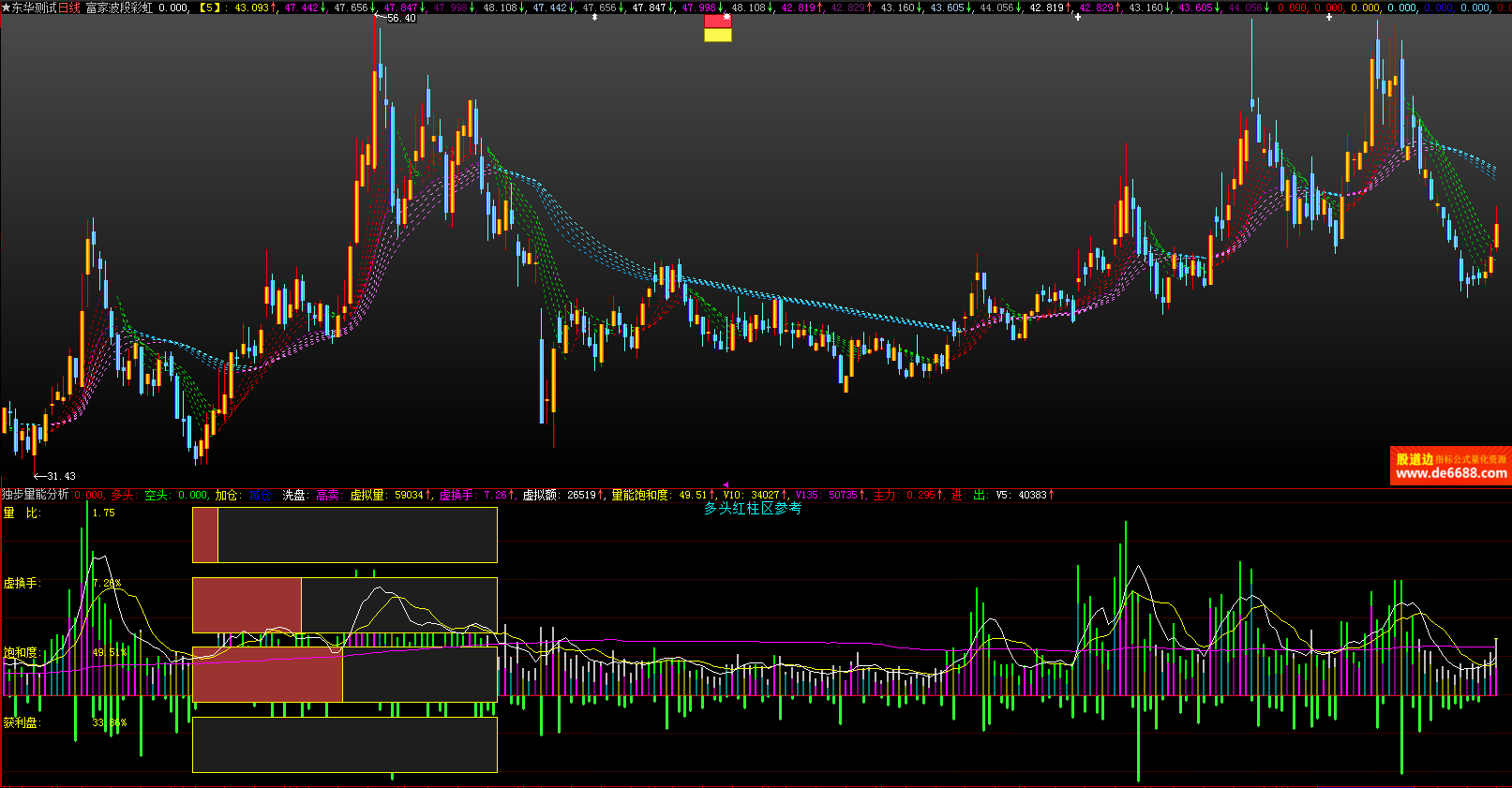The image size is (1512, 788).
Task: Open the www.de6688.com banner link
Action: [1450, 473]
